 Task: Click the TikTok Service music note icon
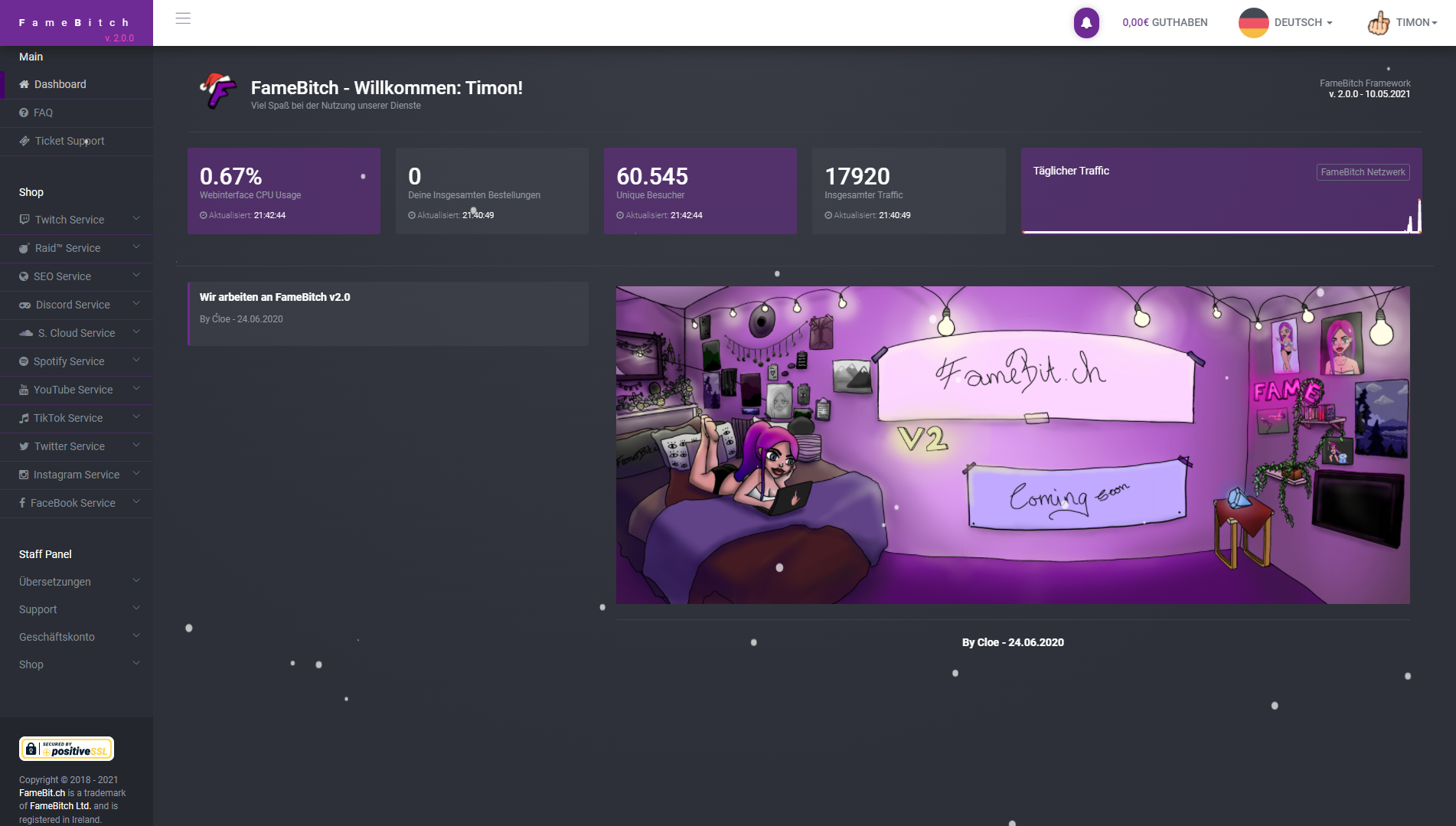pos(24,418)
